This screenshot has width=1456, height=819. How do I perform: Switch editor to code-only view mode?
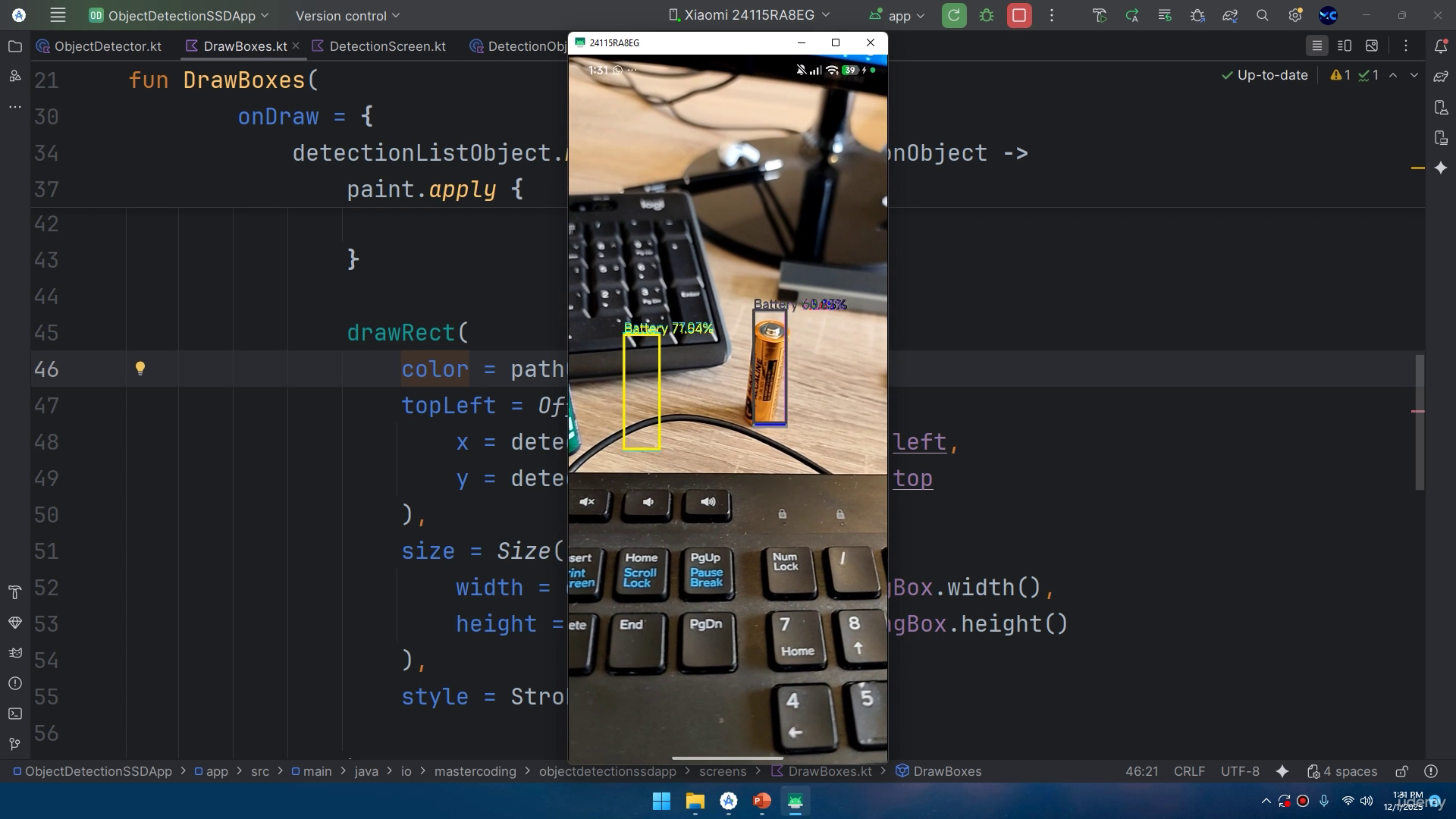(x=1317, y=46)
